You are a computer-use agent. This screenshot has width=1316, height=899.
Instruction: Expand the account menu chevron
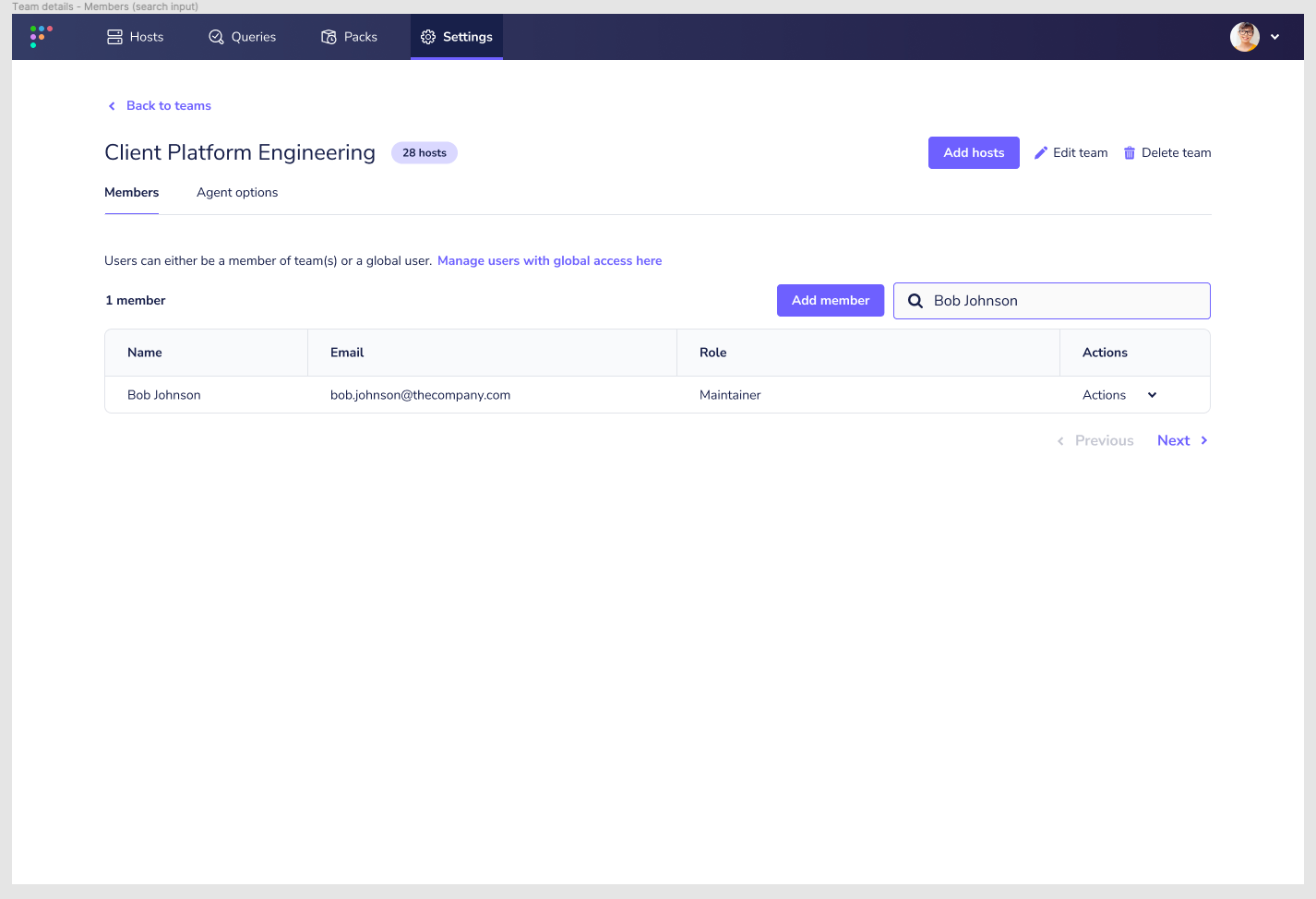click(x=1274, y=37)
